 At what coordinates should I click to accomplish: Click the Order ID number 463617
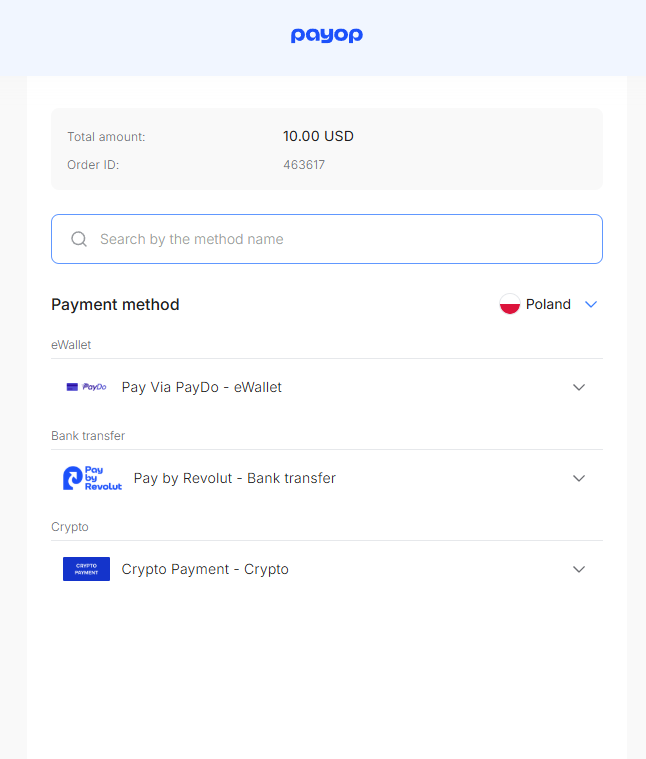pyautogui.click(x=304, y=165)
